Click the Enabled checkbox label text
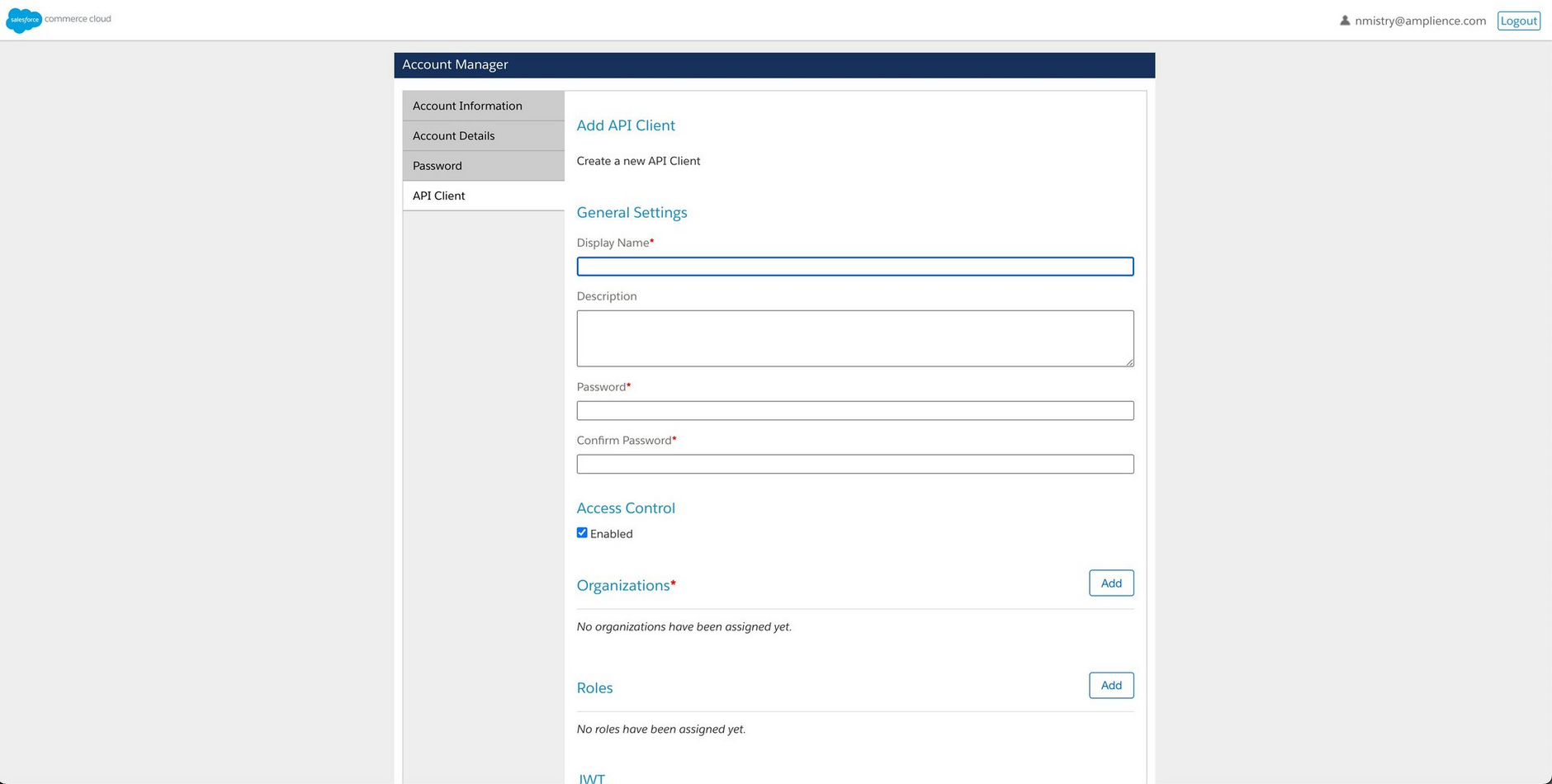 [612, 534]
